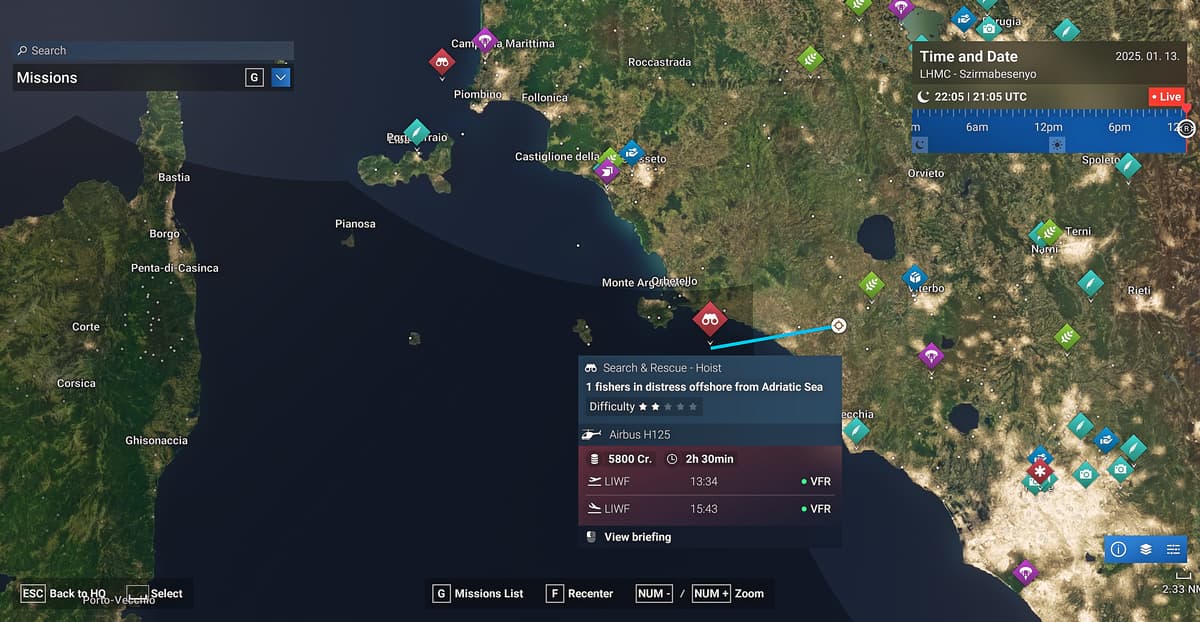Screen dimensions: 1200x622
Task: Click the 'Airbus H125' aircraft label
Action: click(x=640, y=434)
